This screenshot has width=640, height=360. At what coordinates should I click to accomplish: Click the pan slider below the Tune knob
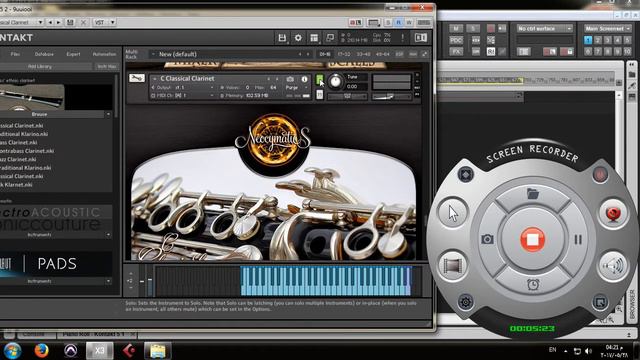(x=347, y=96)
